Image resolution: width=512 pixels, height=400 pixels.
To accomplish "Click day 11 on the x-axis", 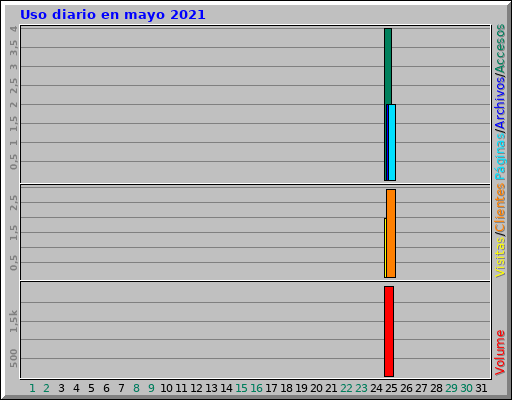I will click(x=181, y=388).
